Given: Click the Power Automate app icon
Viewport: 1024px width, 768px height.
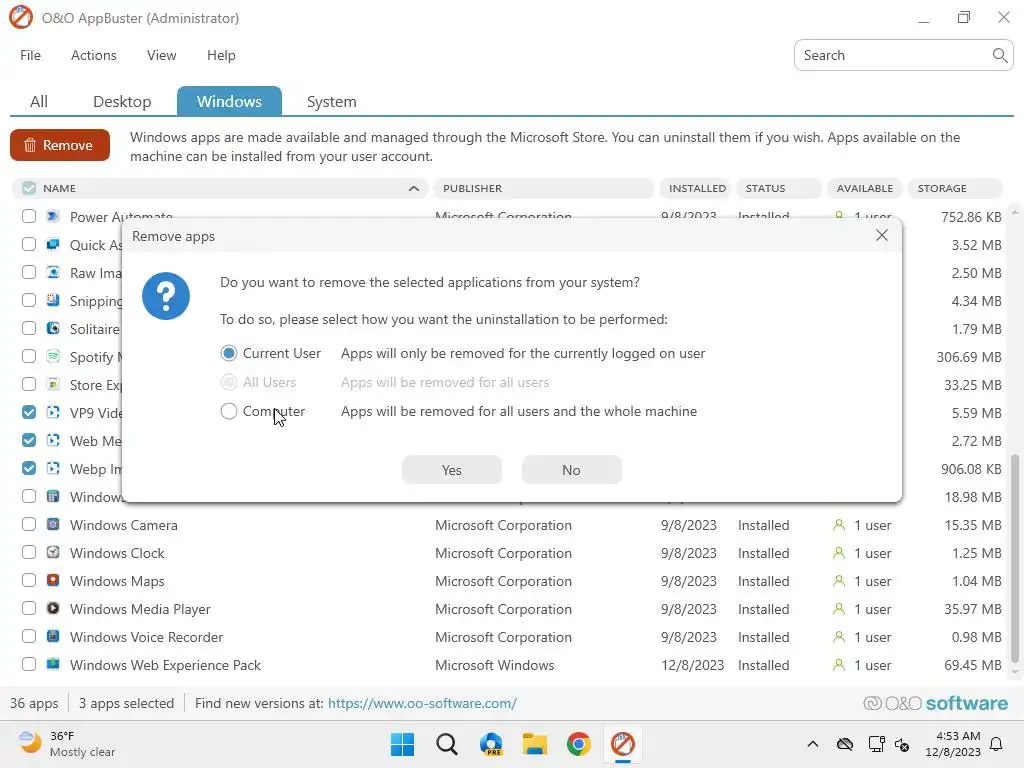Looking at the screenshot, I should [x=53, y=216].
